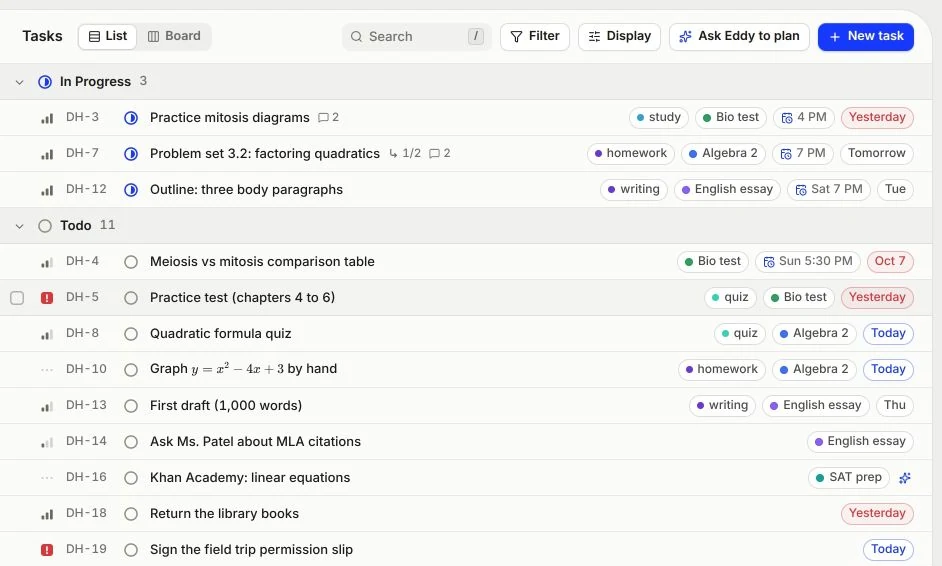Viewport: 942px width, 566px height.
Task: Click English essay tag on DH-14 row
Action: [860, 442]
